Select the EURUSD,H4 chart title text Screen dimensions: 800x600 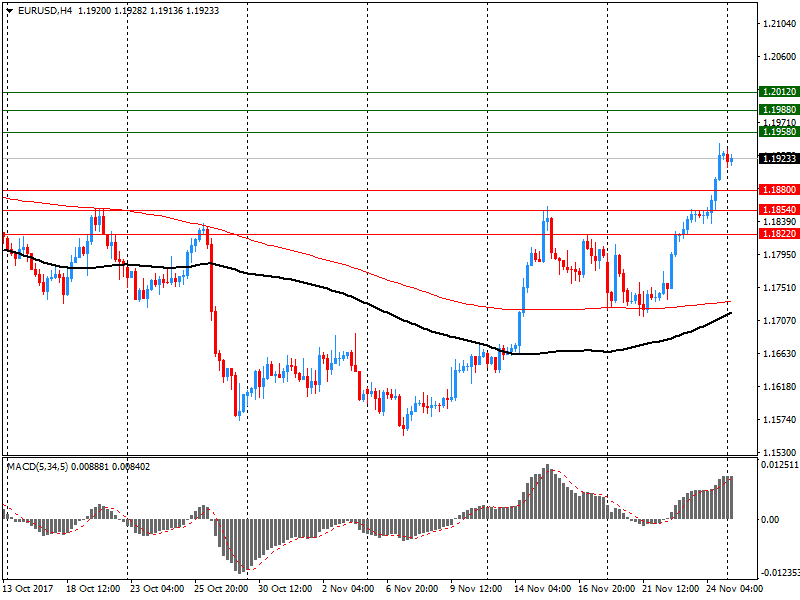point(45,10)
